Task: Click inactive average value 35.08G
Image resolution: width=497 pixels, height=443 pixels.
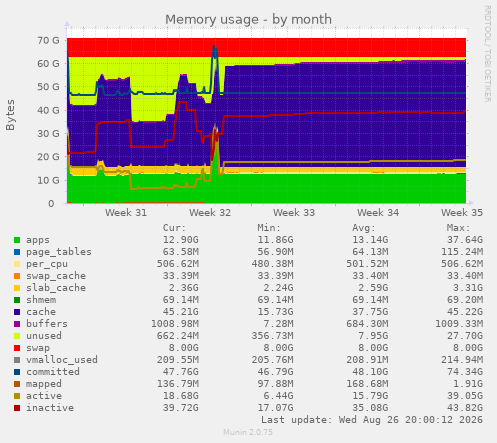Action: coord(370,408)
